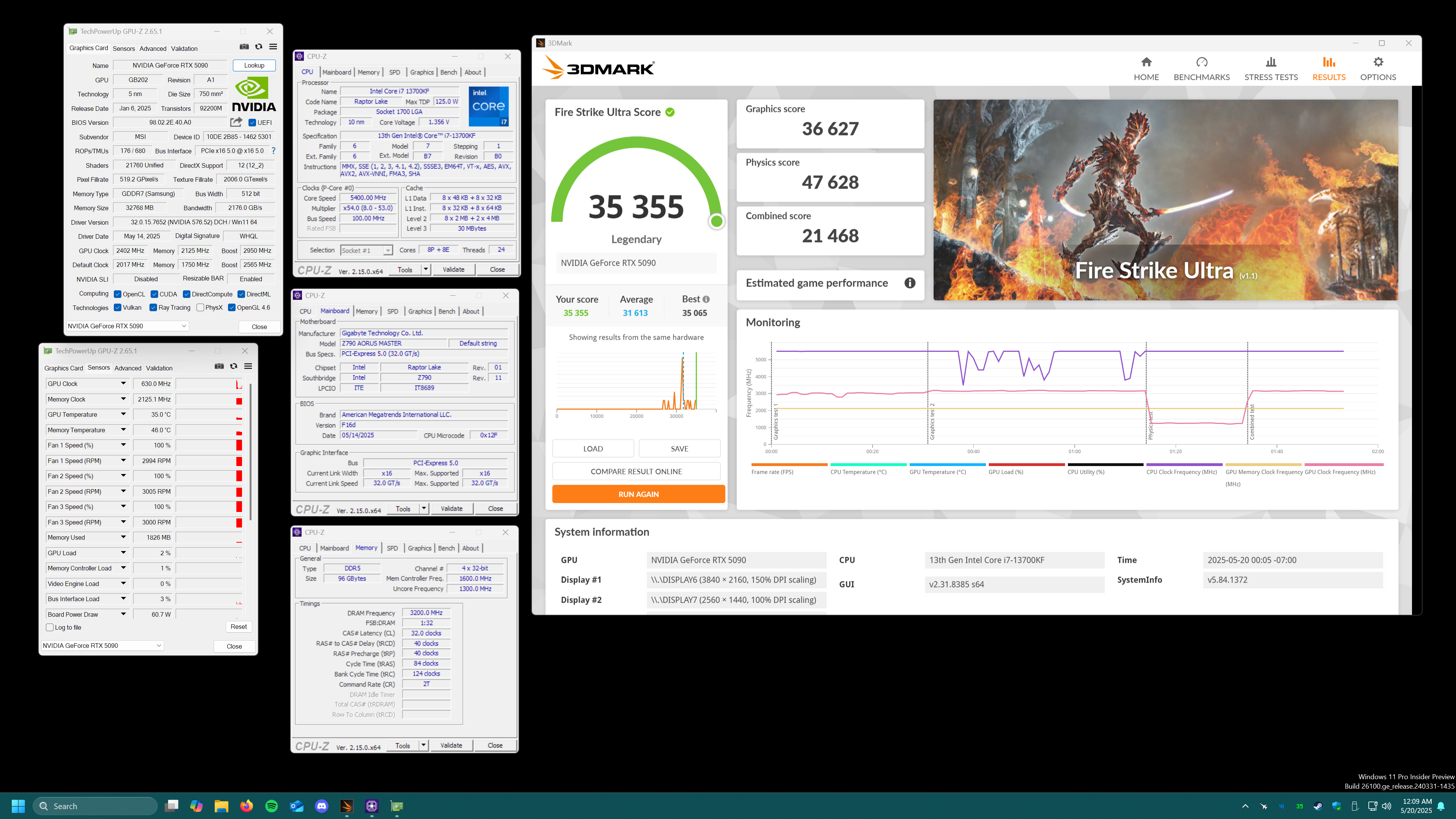The width and height of the screenshot is (1456, 819).
Task: Click the bus interface question mark icon
Action: [x=274, y=150]
